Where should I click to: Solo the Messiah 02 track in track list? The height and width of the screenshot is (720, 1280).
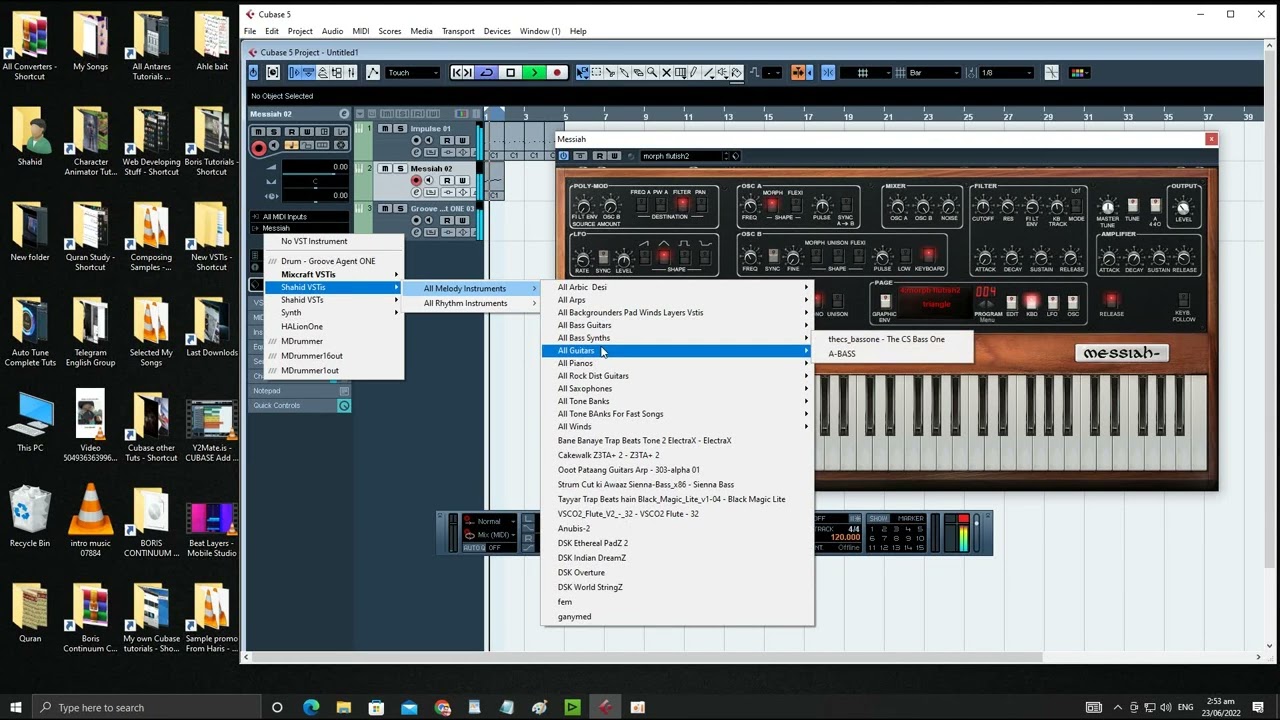point(400,169)
